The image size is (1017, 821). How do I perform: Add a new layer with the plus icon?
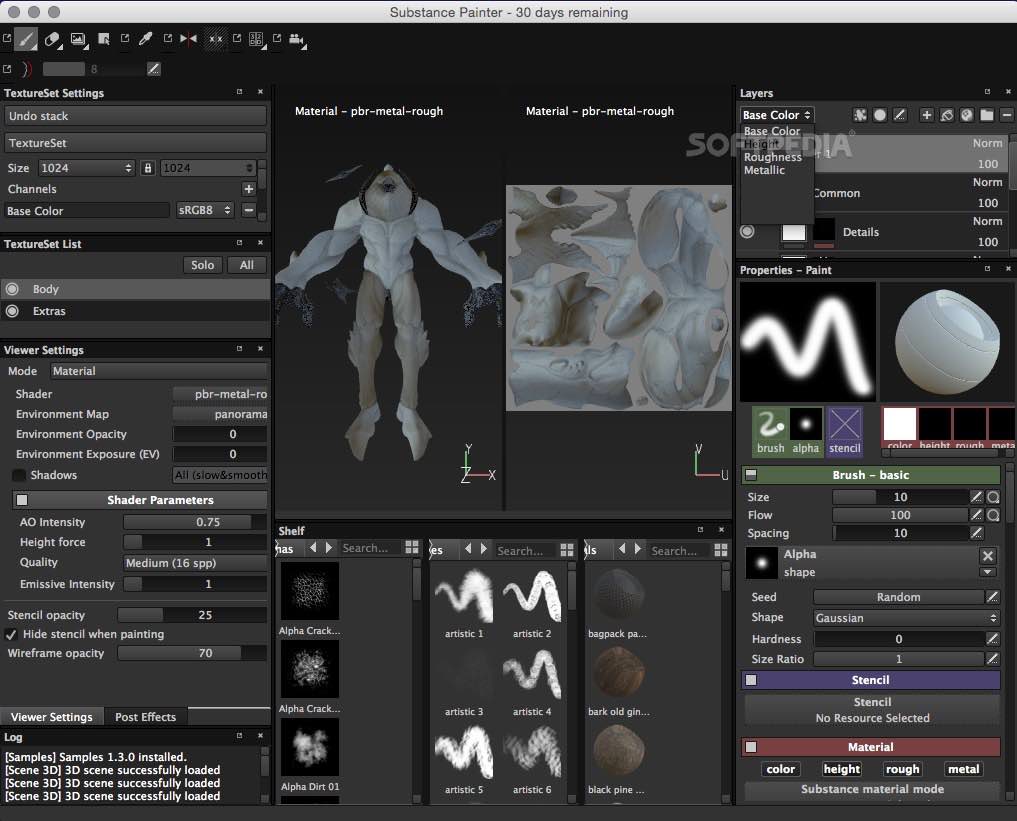tap(926, 115)
